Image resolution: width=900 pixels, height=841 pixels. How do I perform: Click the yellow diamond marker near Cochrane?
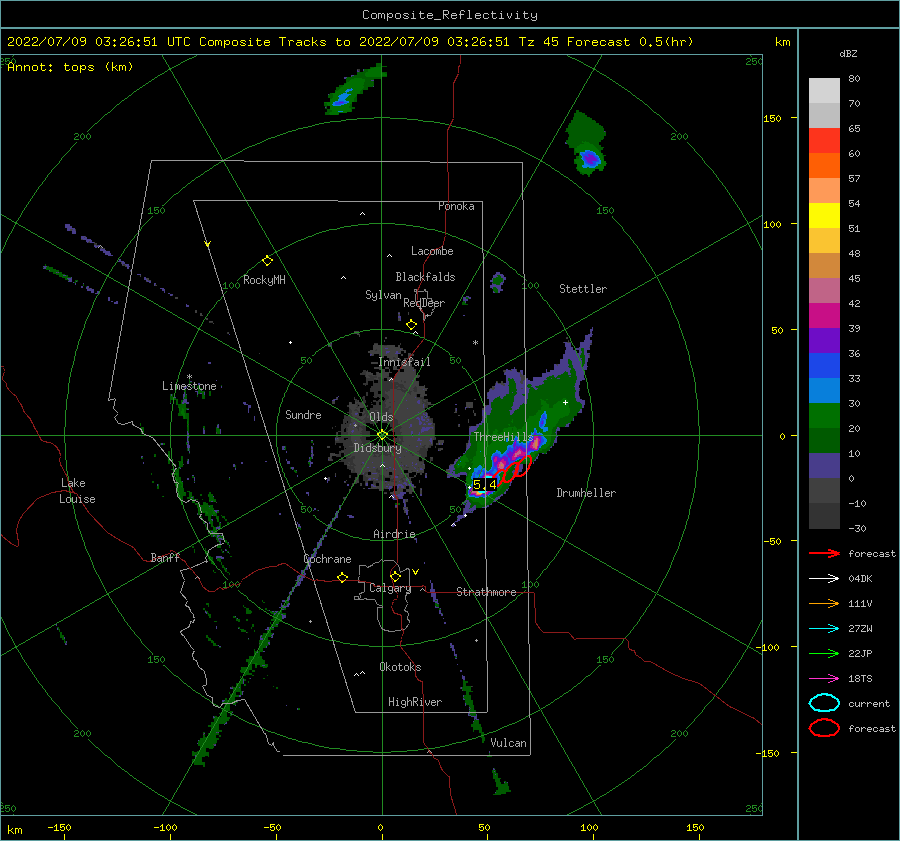[342, 577]
